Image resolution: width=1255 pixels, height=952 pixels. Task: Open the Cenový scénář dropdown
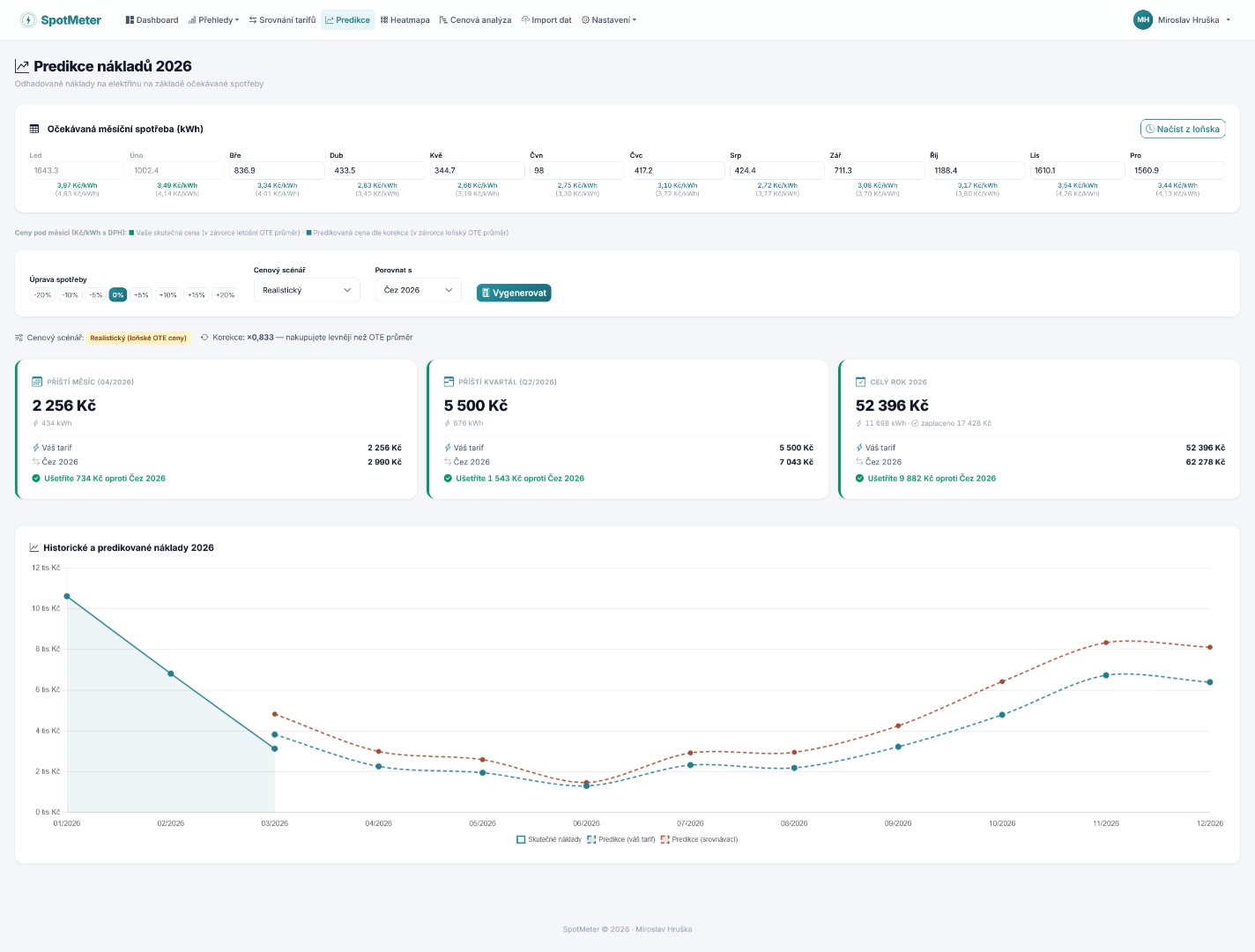point(306,290)
